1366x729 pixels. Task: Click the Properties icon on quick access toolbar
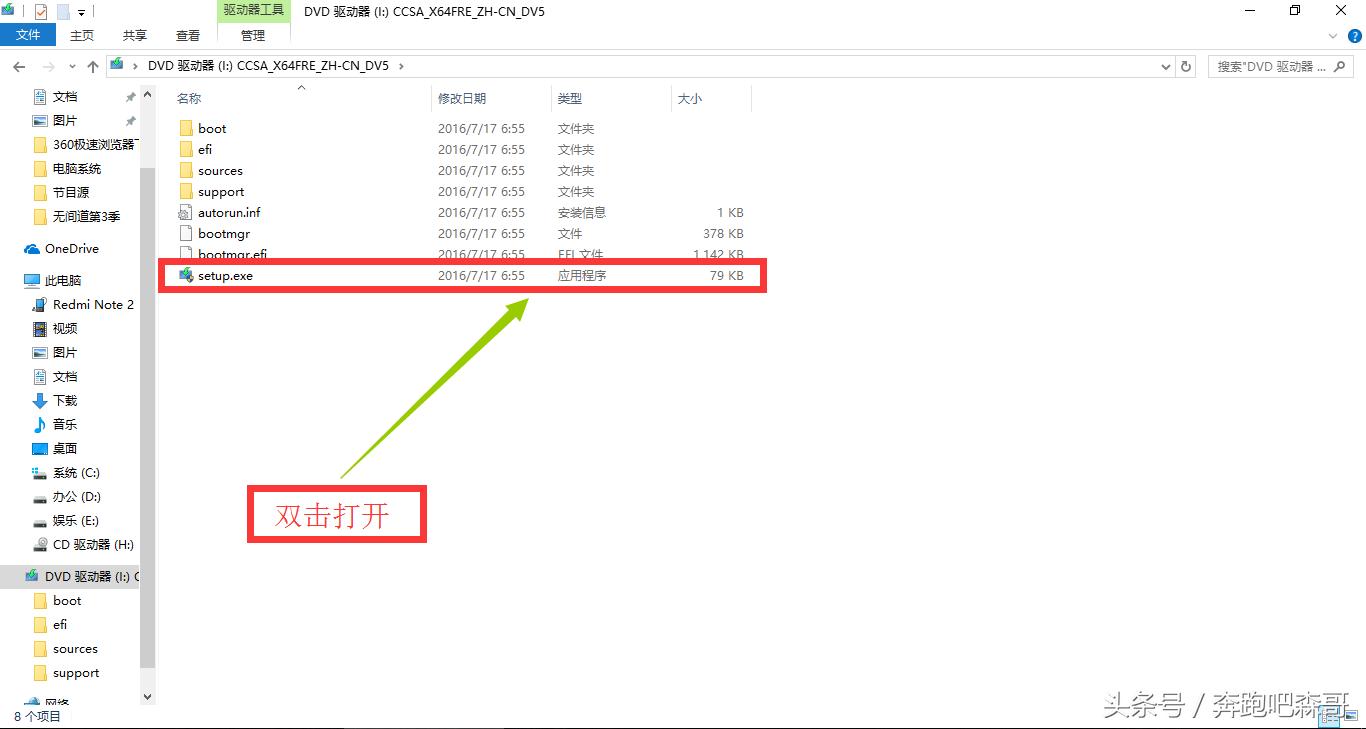click(40, 11)
